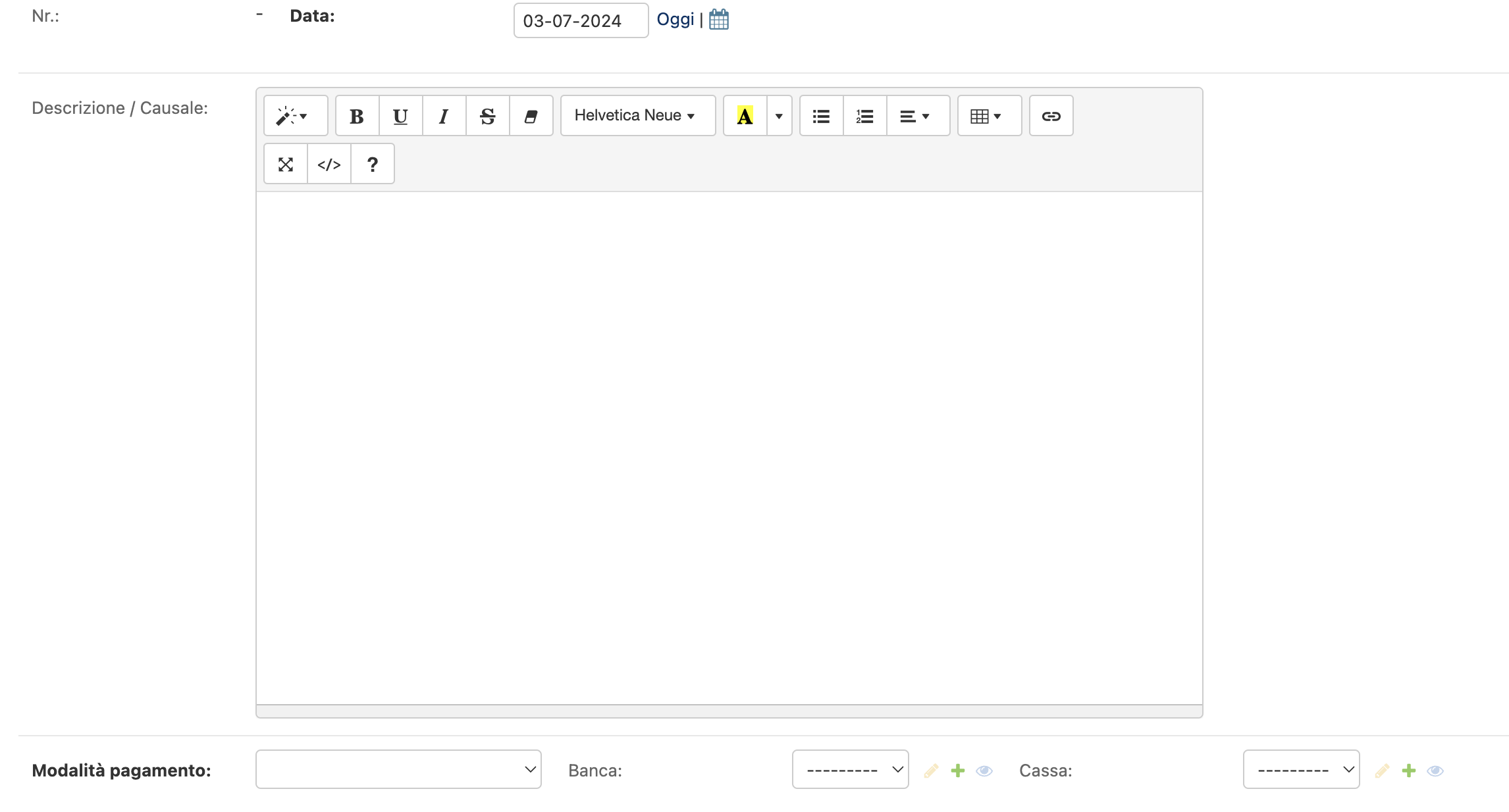Screen dimensions: 1509x812
Task: Switch to HTML code view
Action: pos(329,164)
